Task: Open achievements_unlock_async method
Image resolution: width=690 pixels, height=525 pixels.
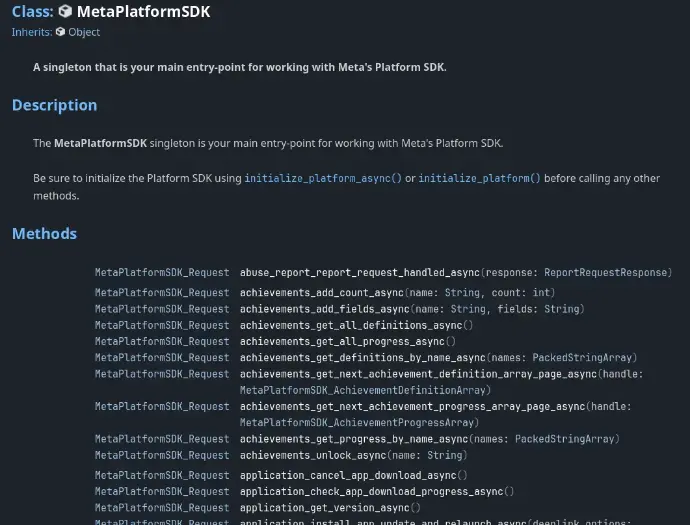Action: point(313,455)
